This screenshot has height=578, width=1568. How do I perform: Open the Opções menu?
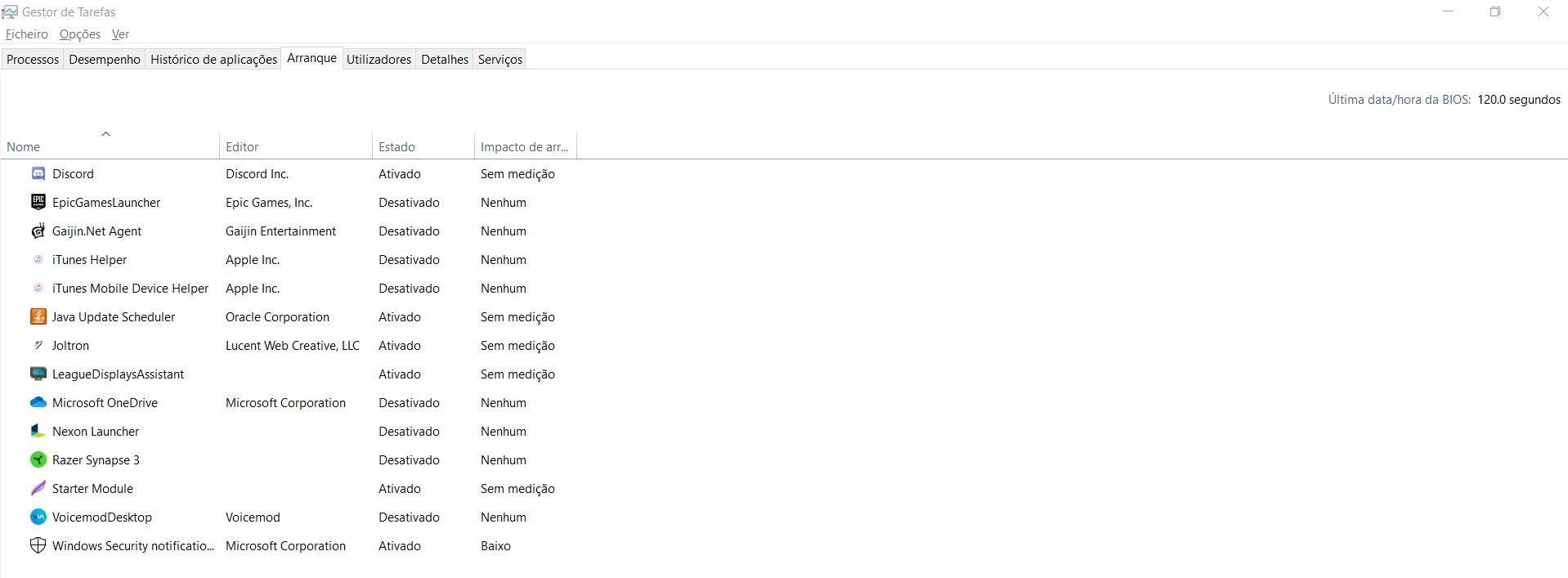coord(80,34)
